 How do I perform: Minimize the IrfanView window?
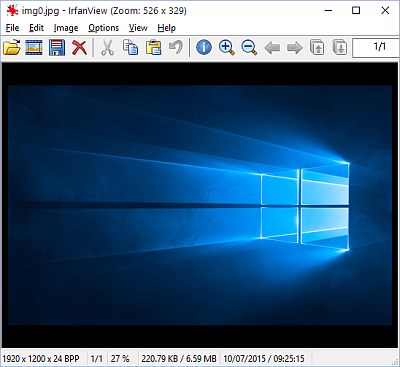[328, 10]
